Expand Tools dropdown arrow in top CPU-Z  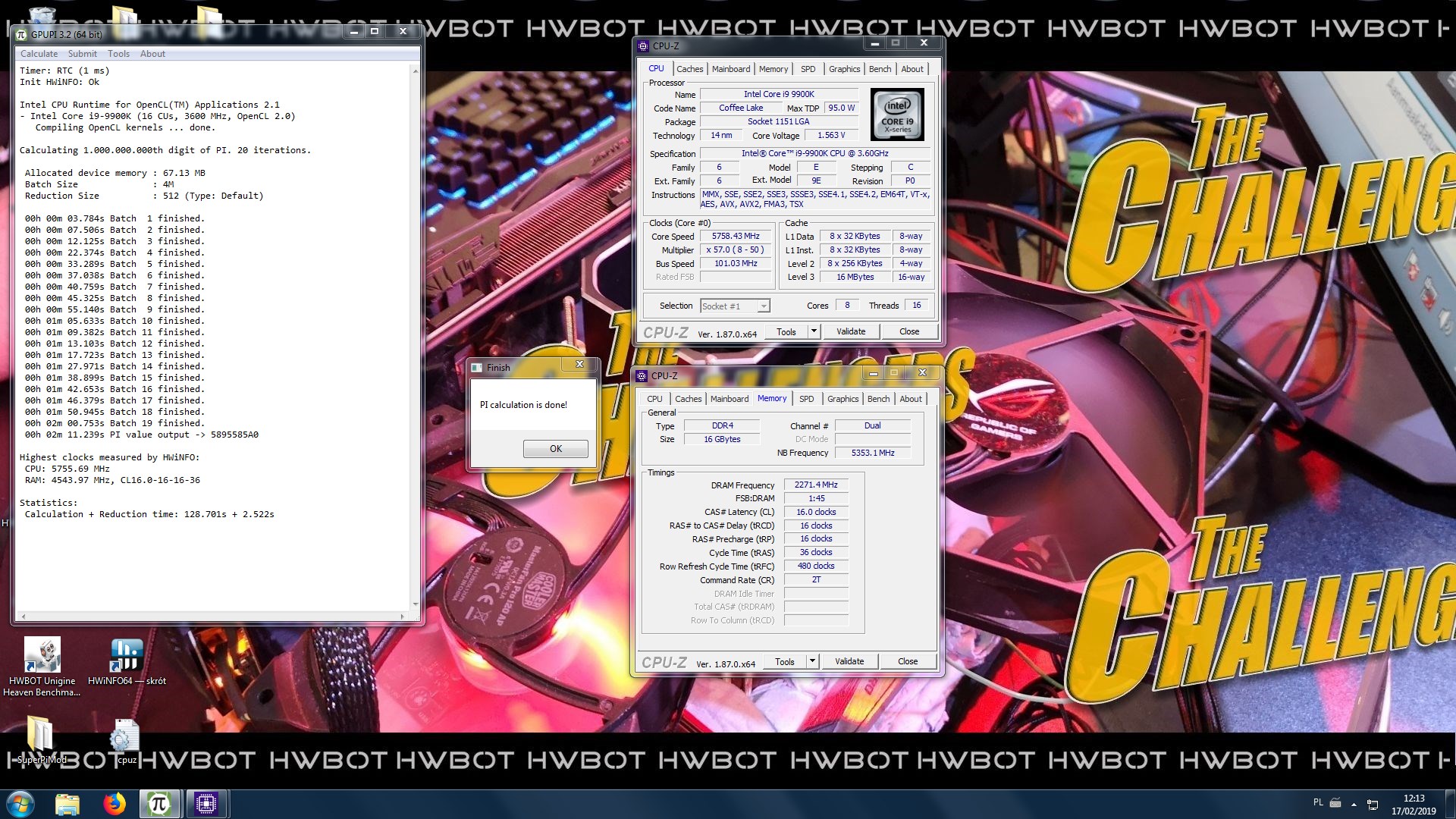pos(814,331)
